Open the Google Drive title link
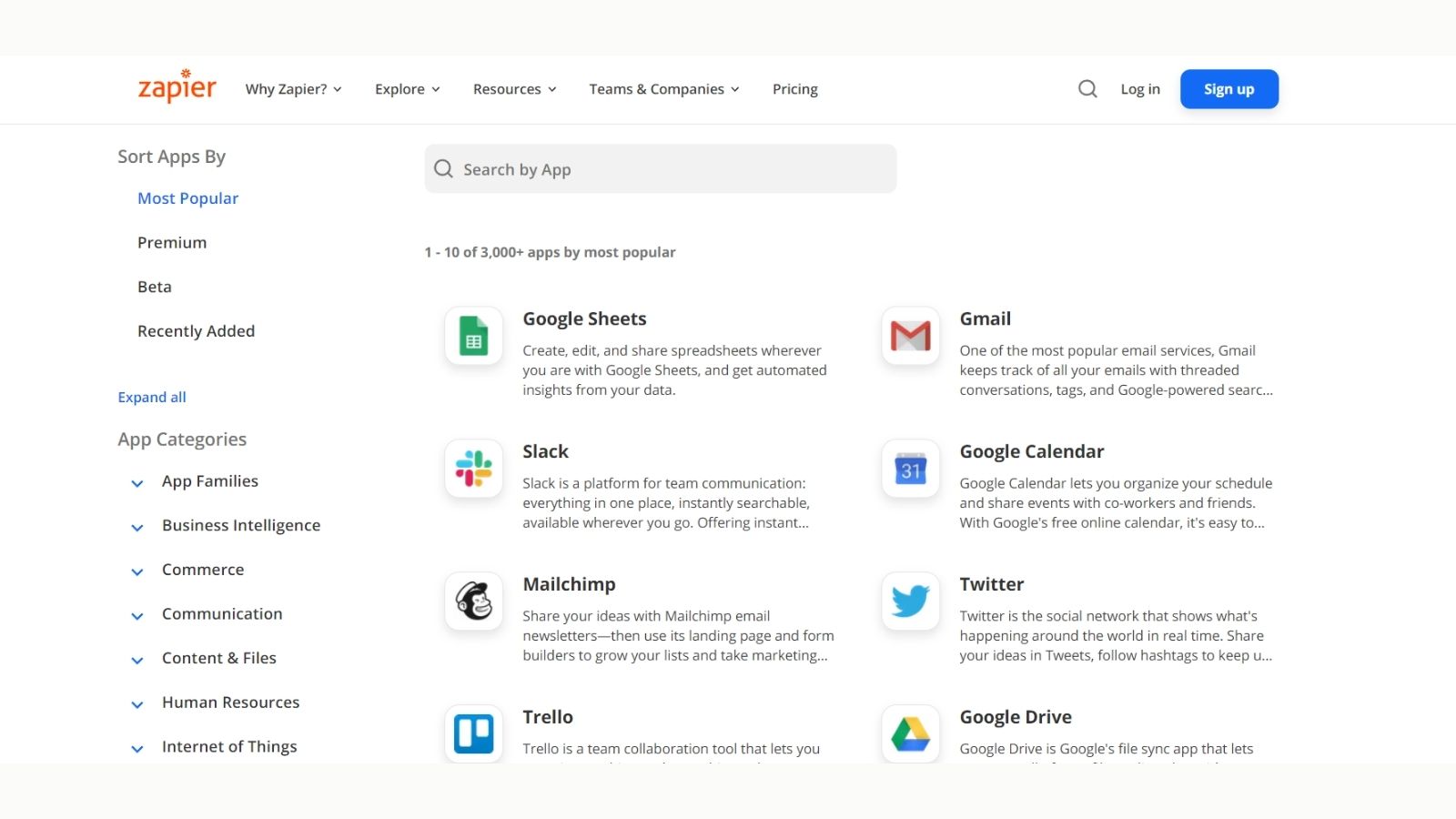Image resolution: width=1456 pixels, height=819 pixels. click(1016, 717)
